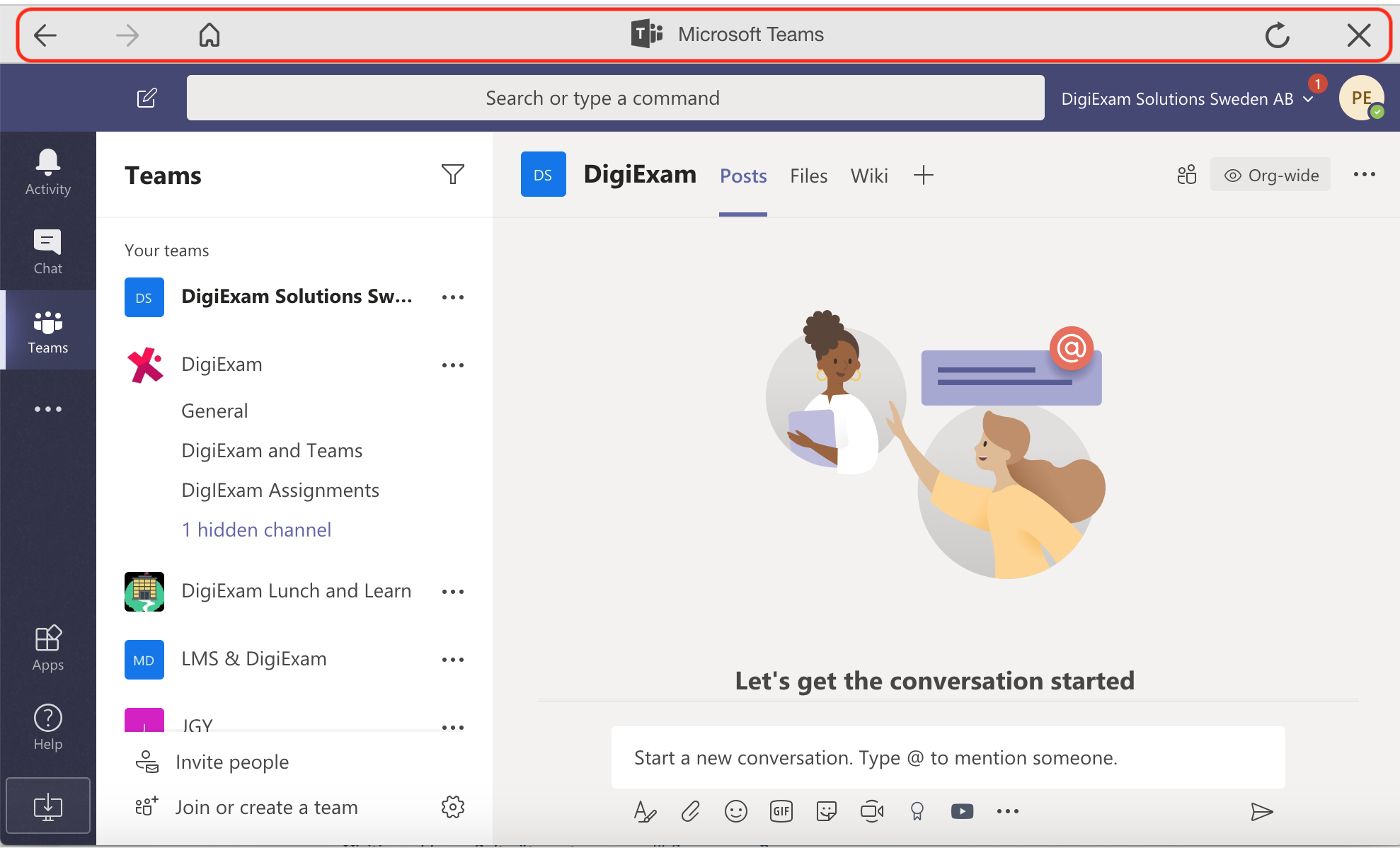The width and height of the screenshot is (1400, 848).
Task: Open Help in the sidebar
Action: pos(47,726)
